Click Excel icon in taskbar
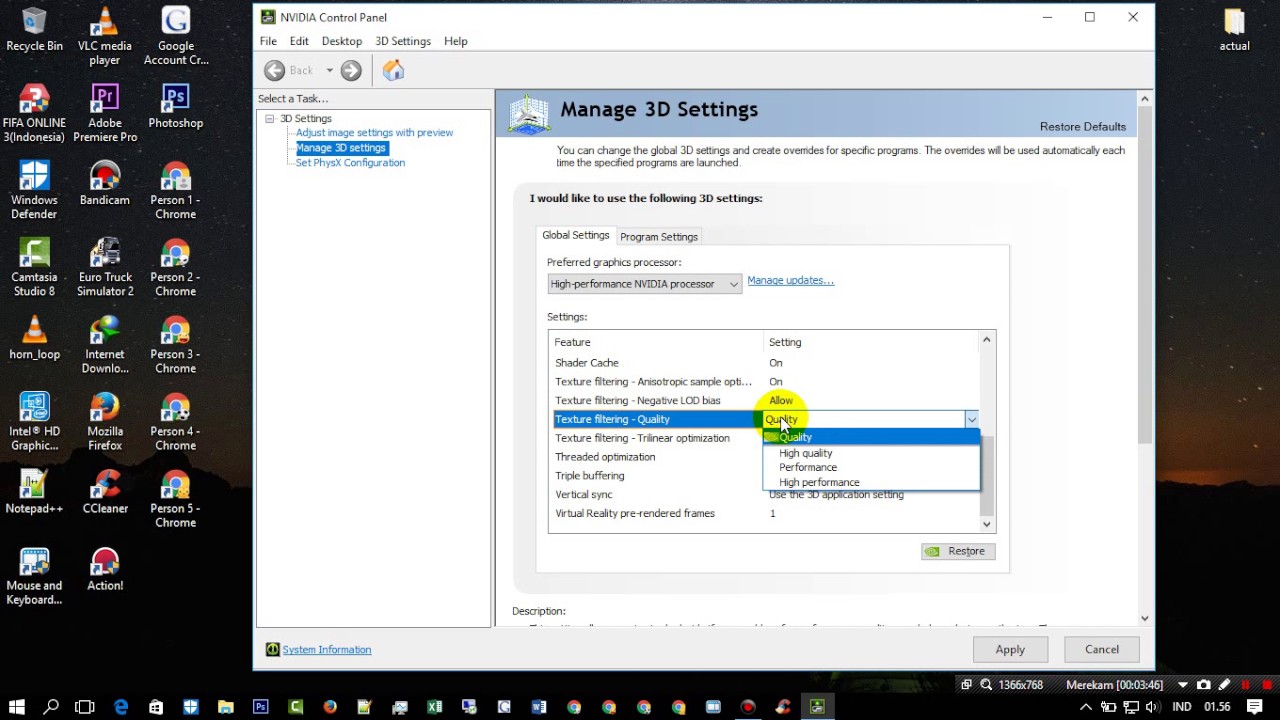 [434, 707]
